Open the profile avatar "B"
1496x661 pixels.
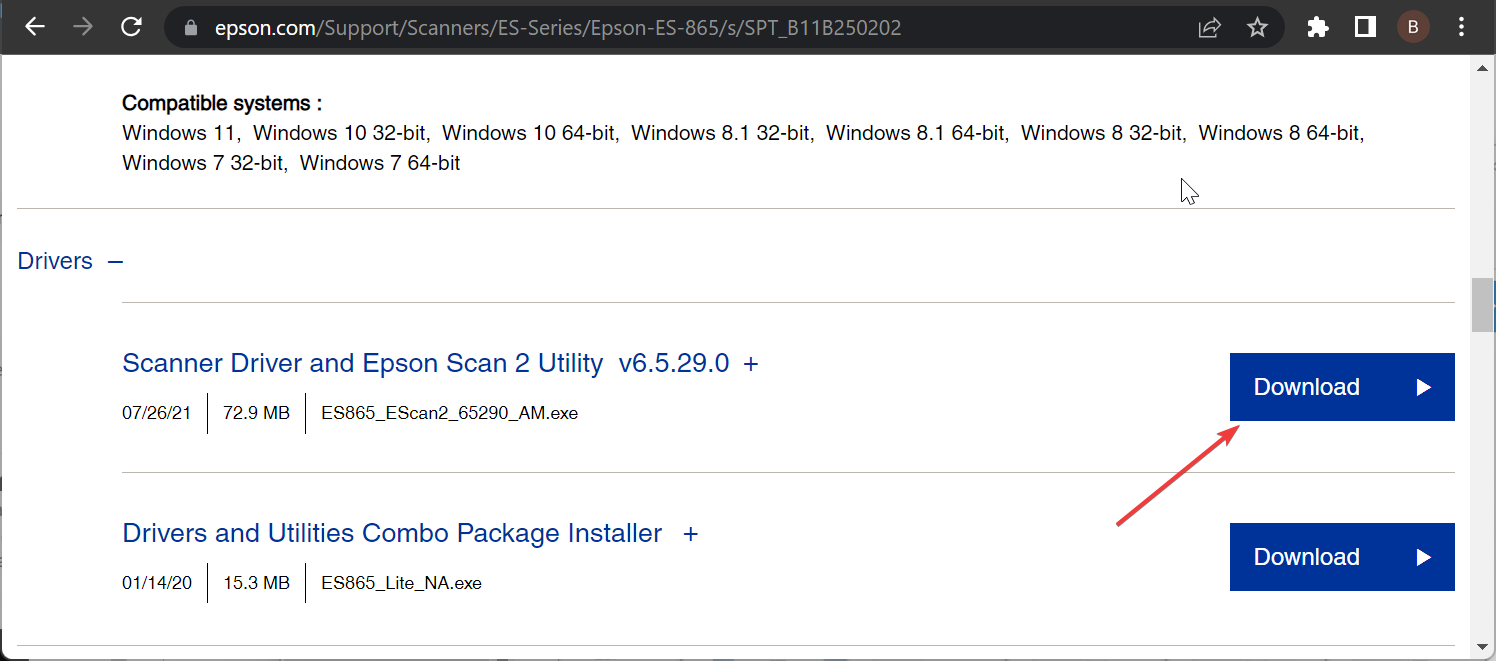pos(1413,28)
